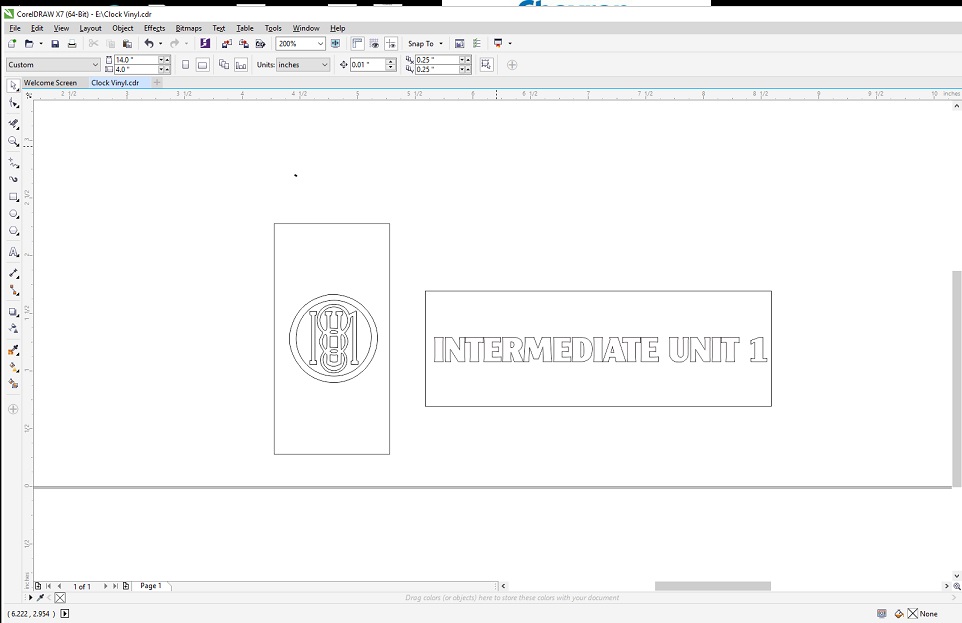Expand the Application launcher dropdown arrow
The image size is (962, 623).
510,44
